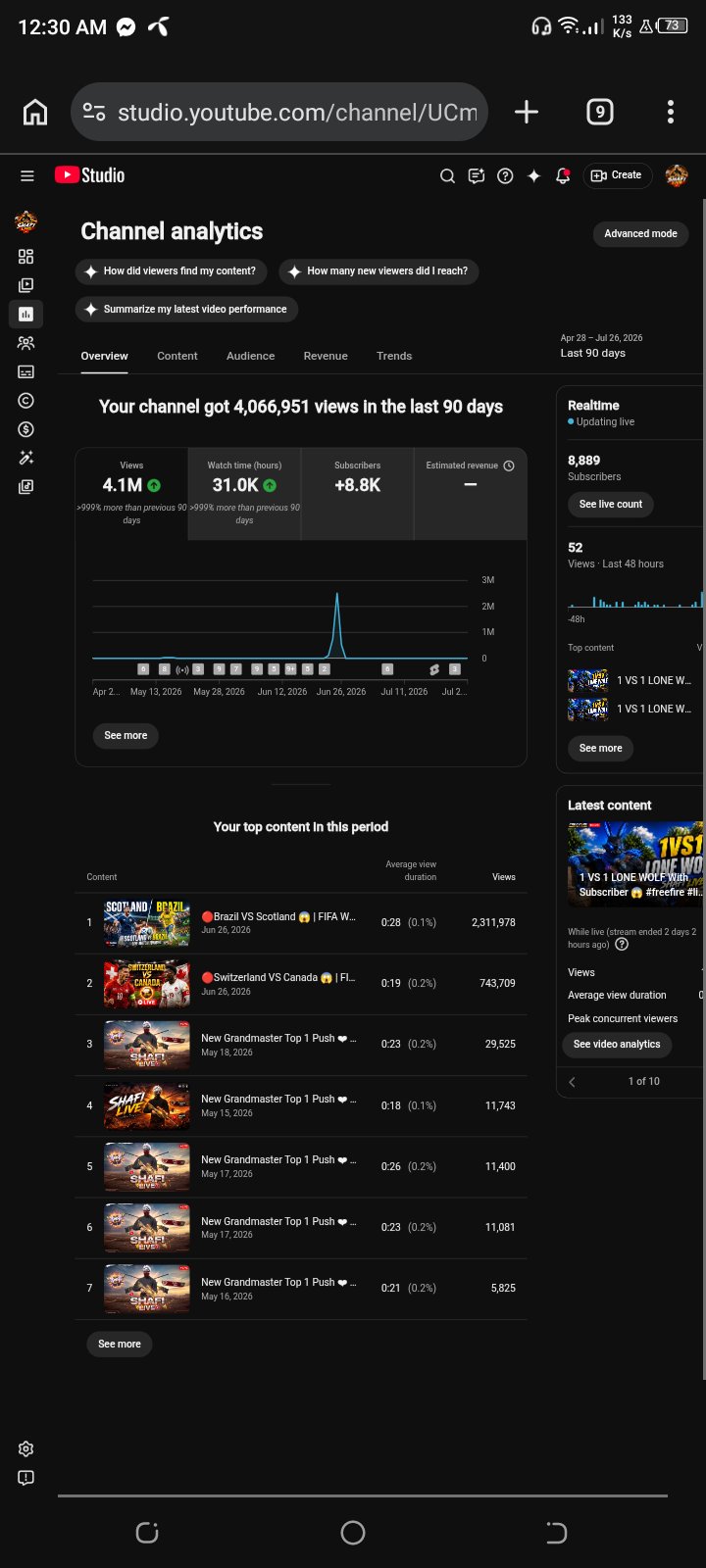Image resolution: width=706 pixels, height=1568 pixels.
Task: Open the Last 90 days date range
Action: (x=602, y=346)
